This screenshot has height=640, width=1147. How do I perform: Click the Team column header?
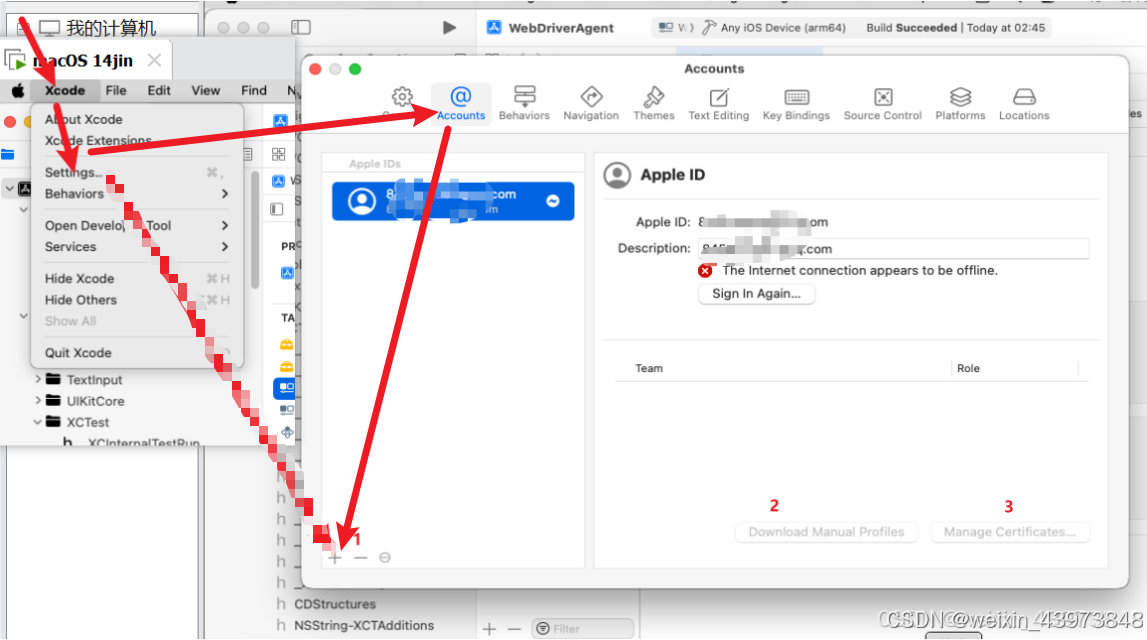click(x=649, y=369)
